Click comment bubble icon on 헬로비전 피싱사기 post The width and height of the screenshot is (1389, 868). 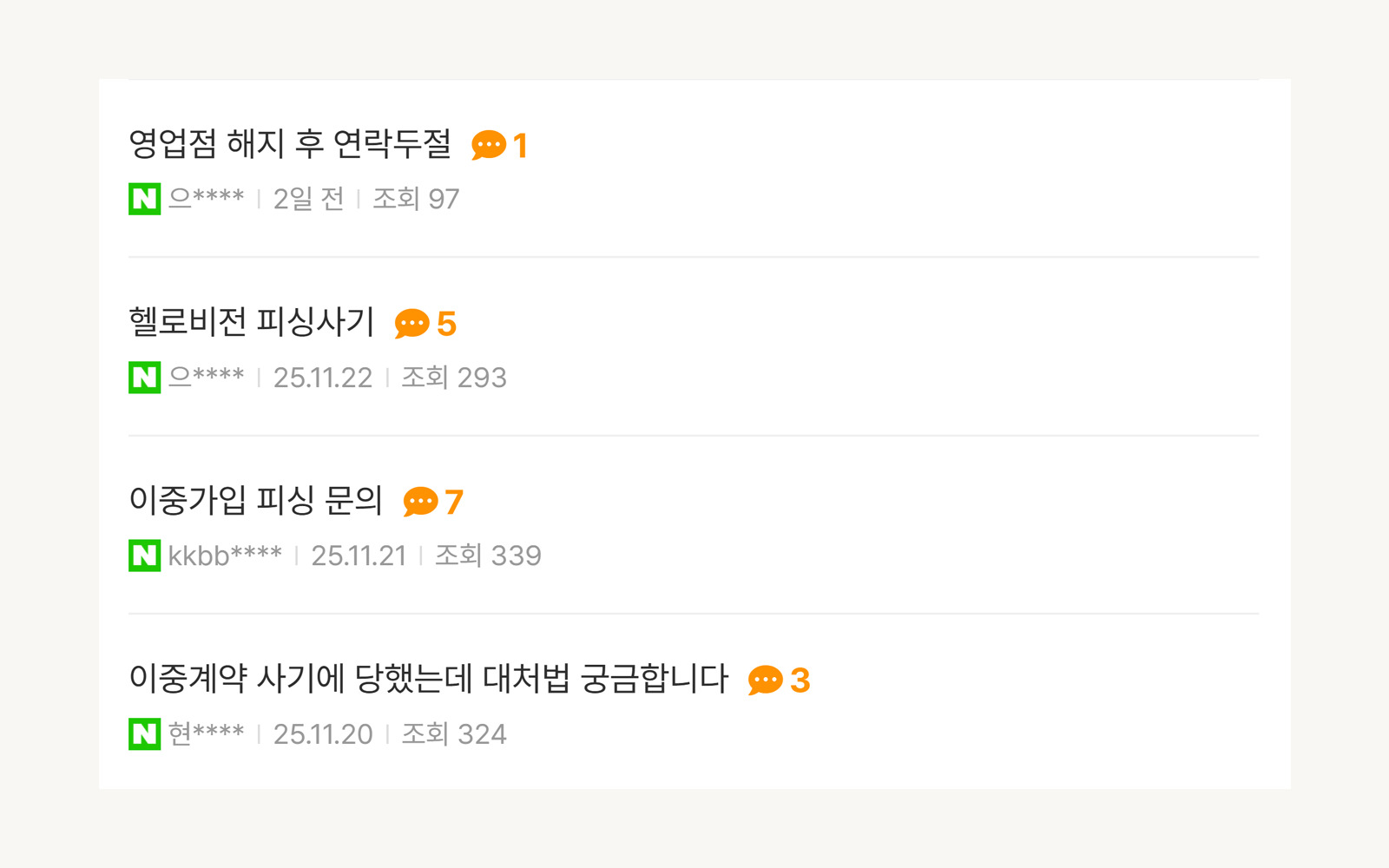pos(412,324)
